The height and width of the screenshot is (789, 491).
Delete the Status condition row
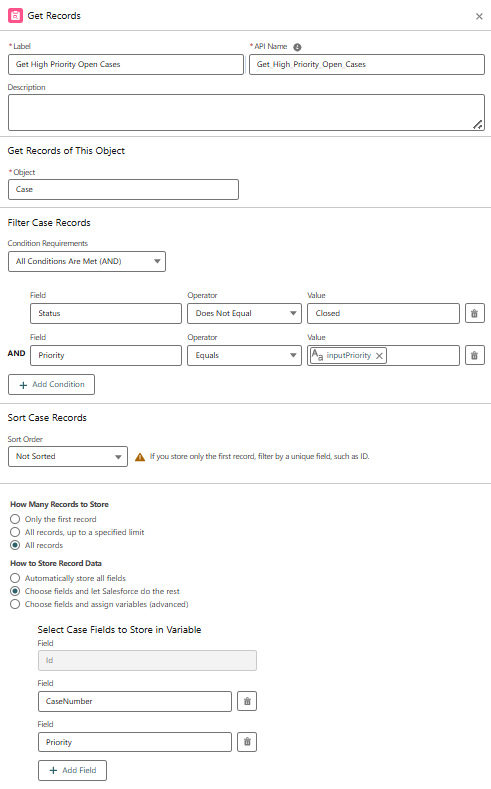tap(474, 313)
